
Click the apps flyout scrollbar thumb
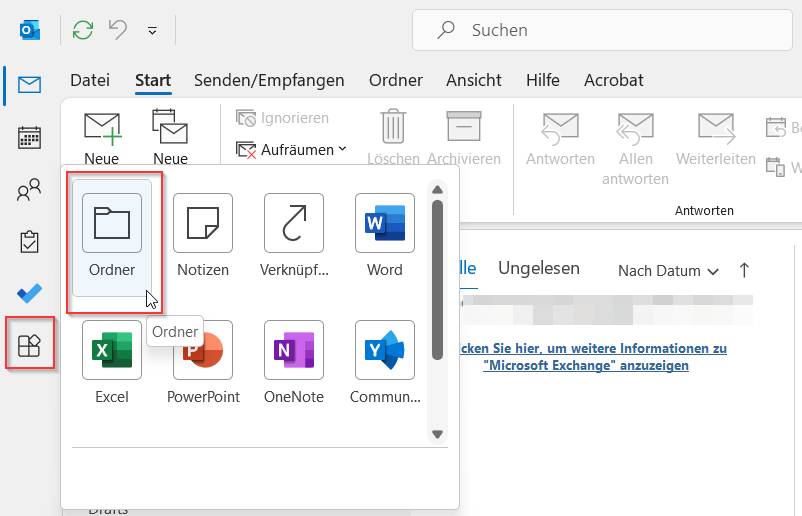[x=437, y=280]
